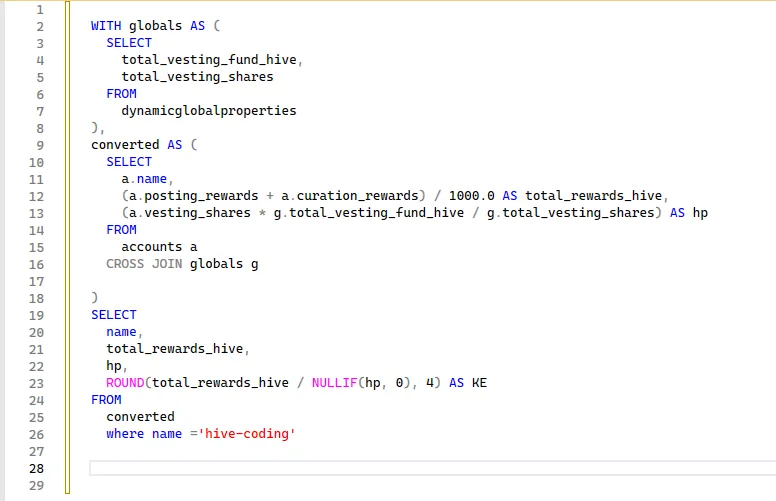Screen dimensions: 776x501
Task: Click line number 23 in the gutter
Action: tap(36, 383)
